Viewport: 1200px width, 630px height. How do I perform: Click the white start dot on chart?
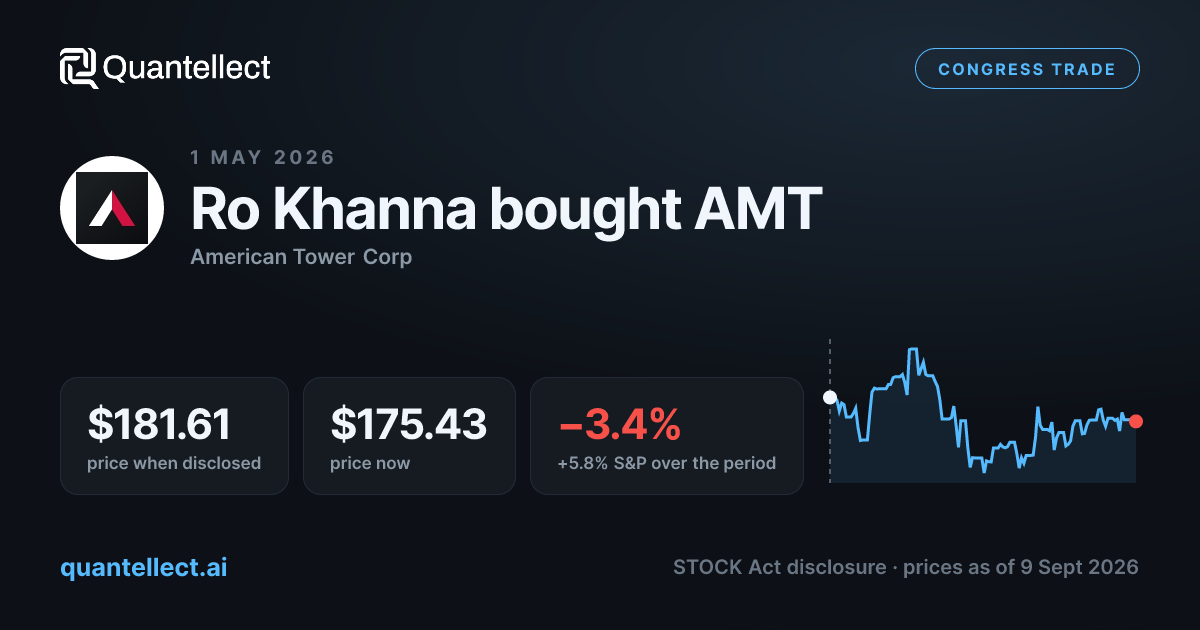click(829, 397)
